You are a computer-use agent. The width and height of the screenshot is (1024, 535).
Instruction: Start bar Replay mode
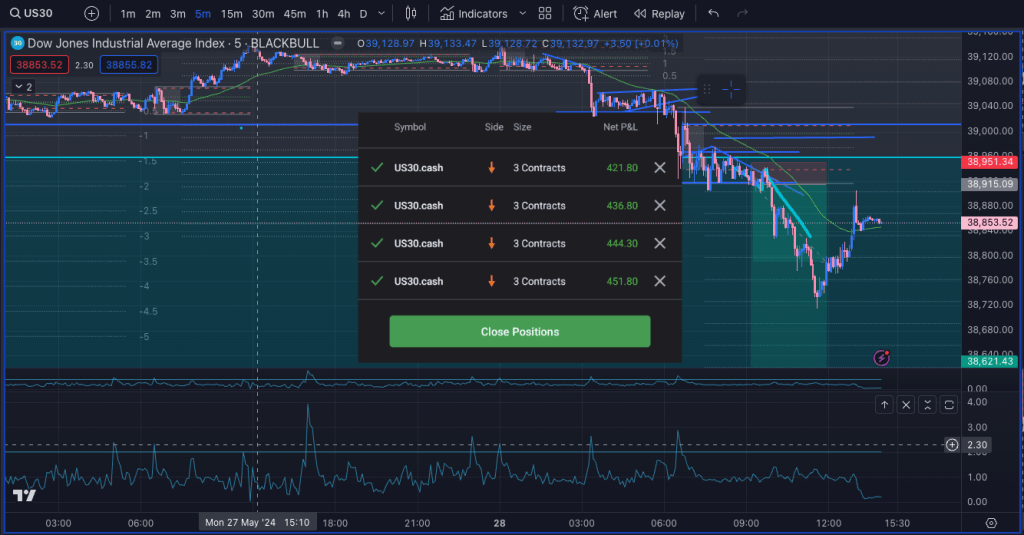pos(659,14)
